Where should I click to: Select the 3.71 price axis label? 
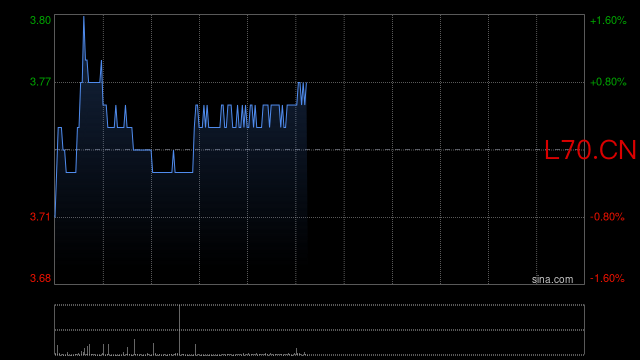point(40,217)
